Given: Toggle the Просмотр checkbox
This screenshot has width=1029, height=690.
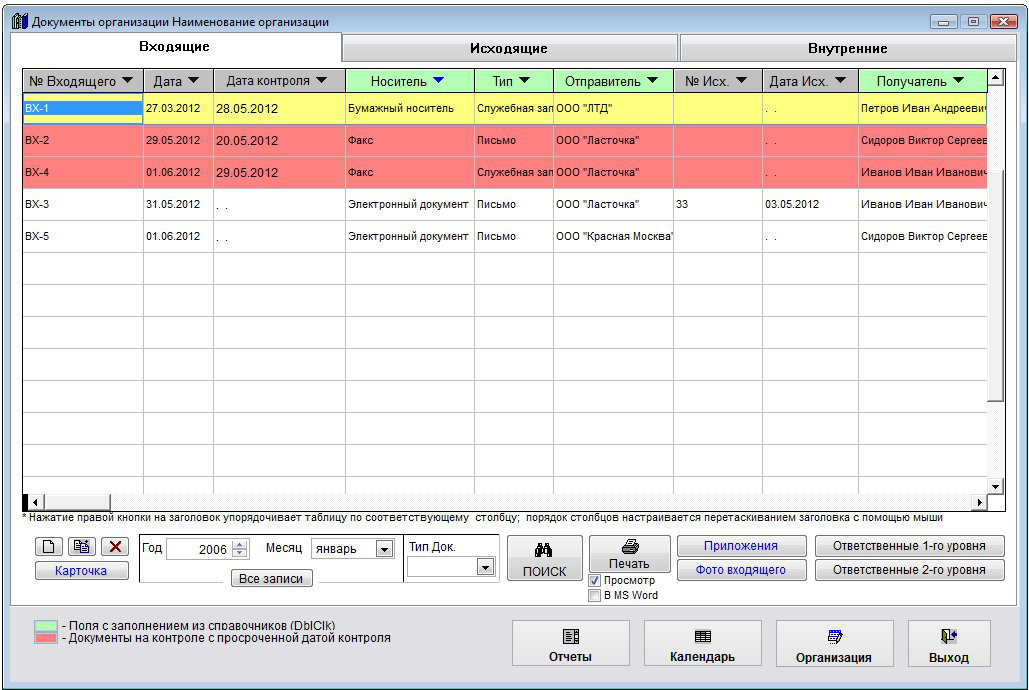Looking at the screenshot, I should [x=595, y=580].
